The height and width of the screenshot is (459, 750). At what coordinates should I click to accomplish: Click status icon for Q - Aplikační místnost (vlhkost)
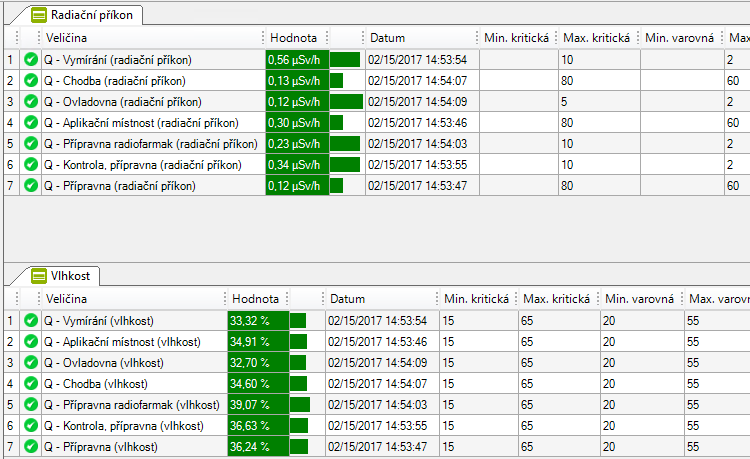coord(31,342)
